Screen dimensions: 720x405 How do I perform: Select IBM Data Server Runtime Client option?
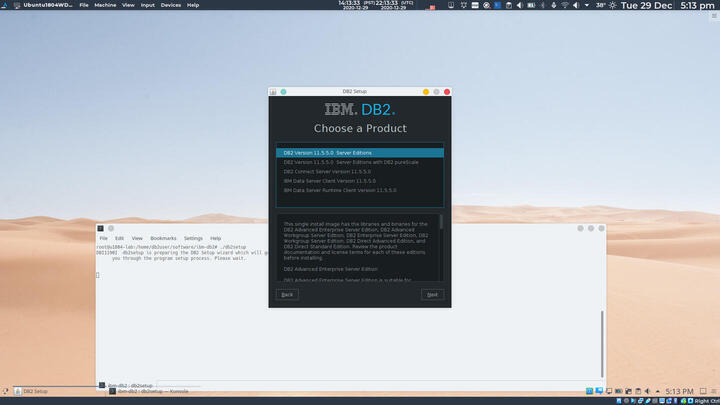click(360, 190)
